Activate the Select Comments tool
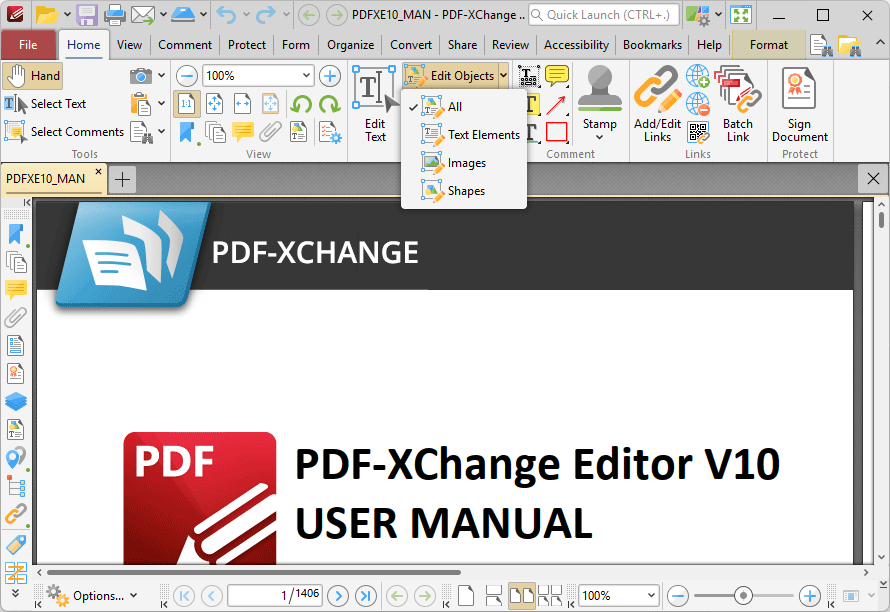This screenshot has height=612, width=890. [64, 132]
